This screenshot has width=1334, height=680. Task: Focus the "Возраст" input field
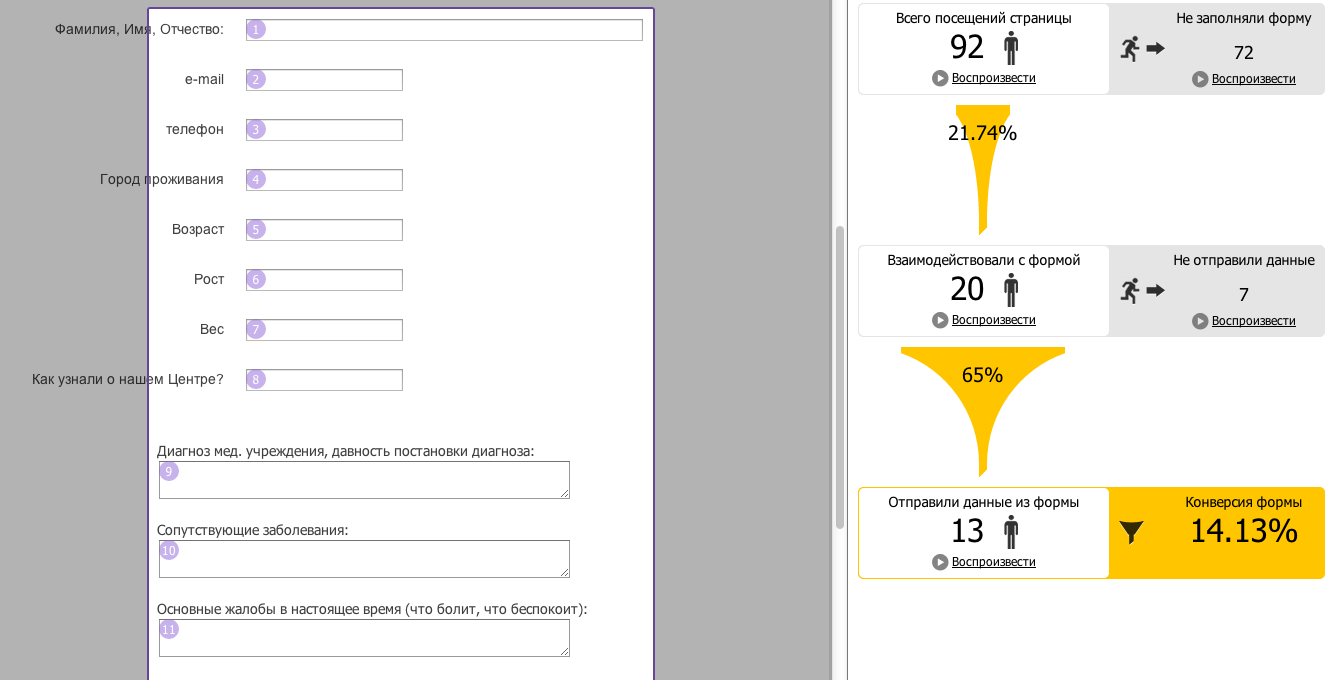324,230
